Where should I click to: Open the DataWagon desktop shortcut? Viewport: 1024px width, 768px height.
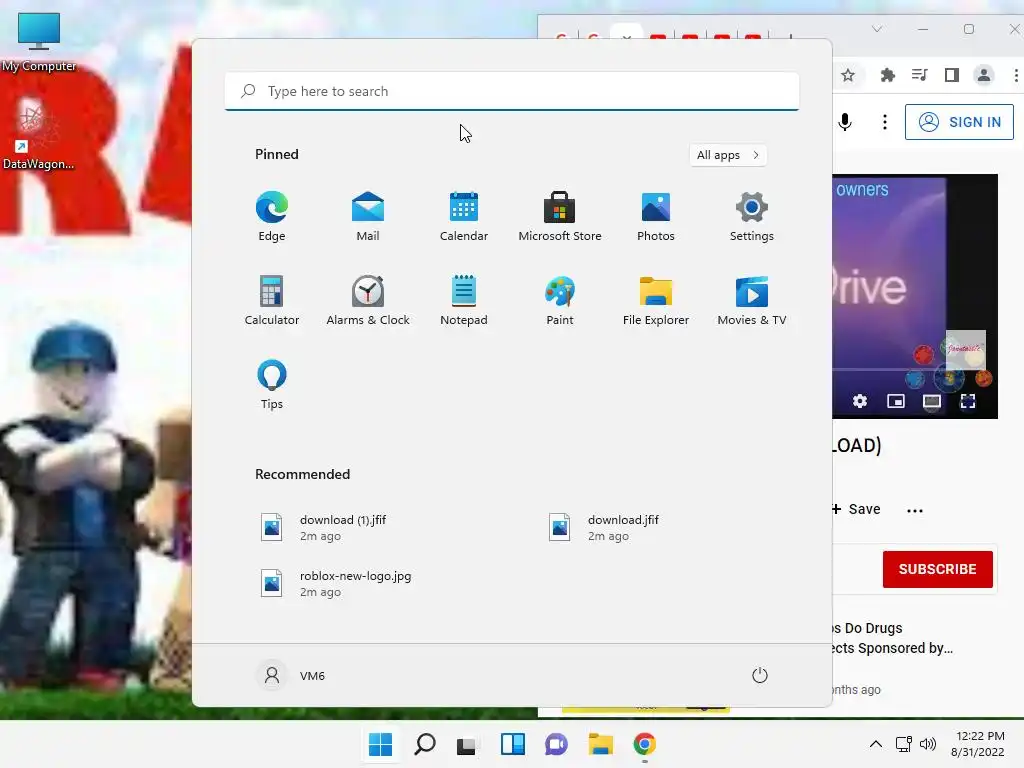(x=38, y=134)
